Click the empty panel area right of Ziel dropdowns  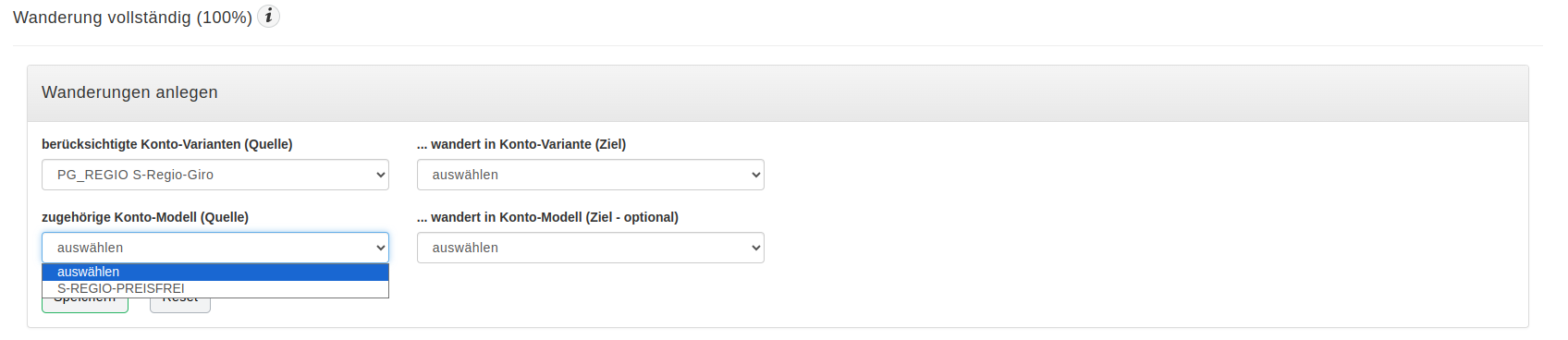point(1146,212)
